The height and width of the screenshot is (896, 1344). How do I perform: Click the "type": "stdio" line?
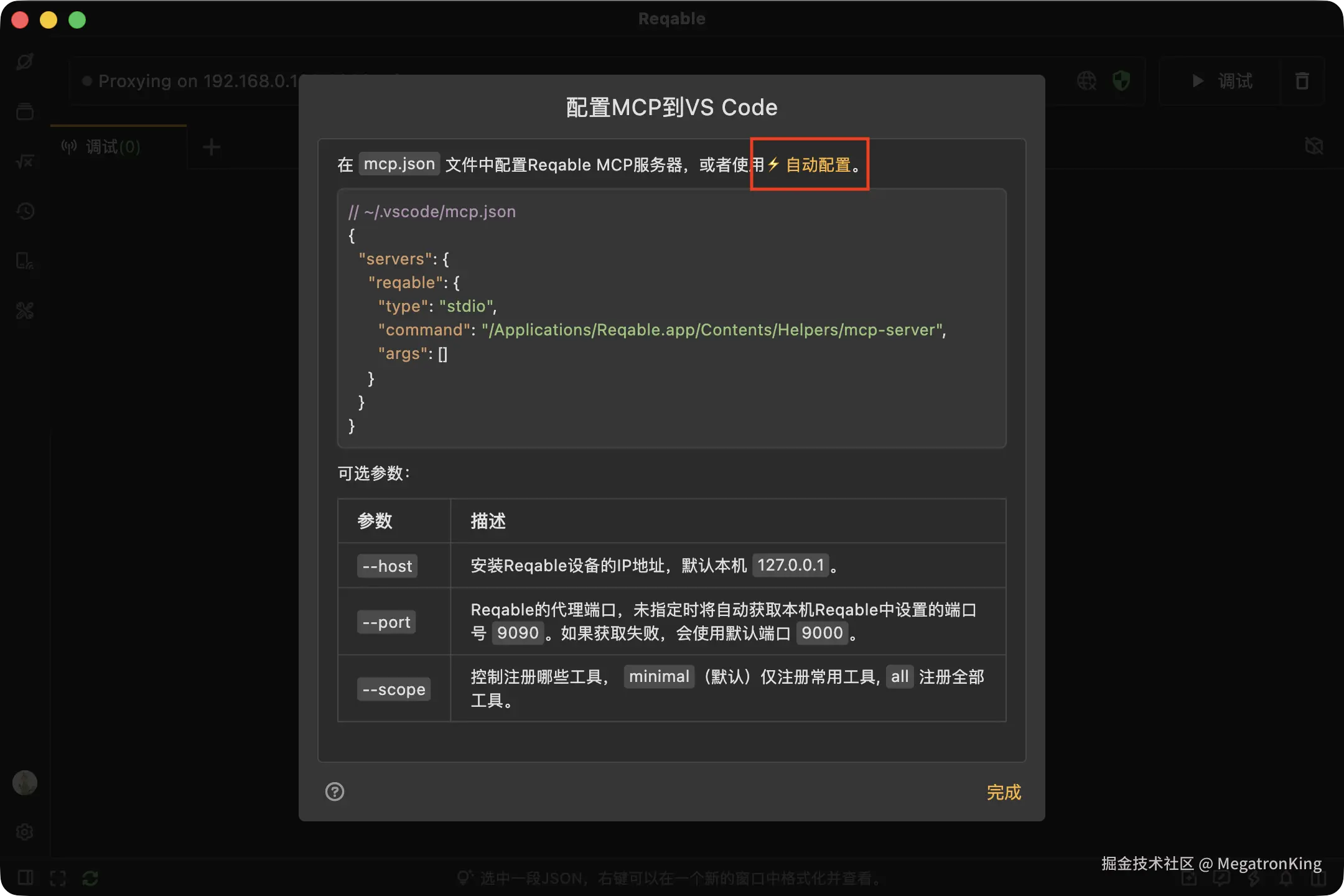[437, 306]
